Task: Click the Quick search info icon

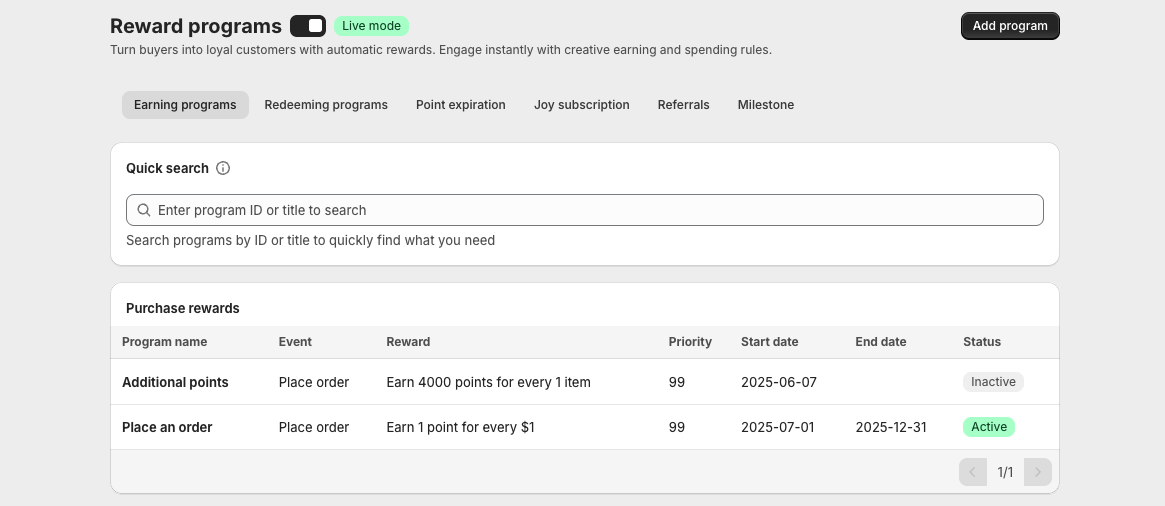Action: click(x=223, y=168)
